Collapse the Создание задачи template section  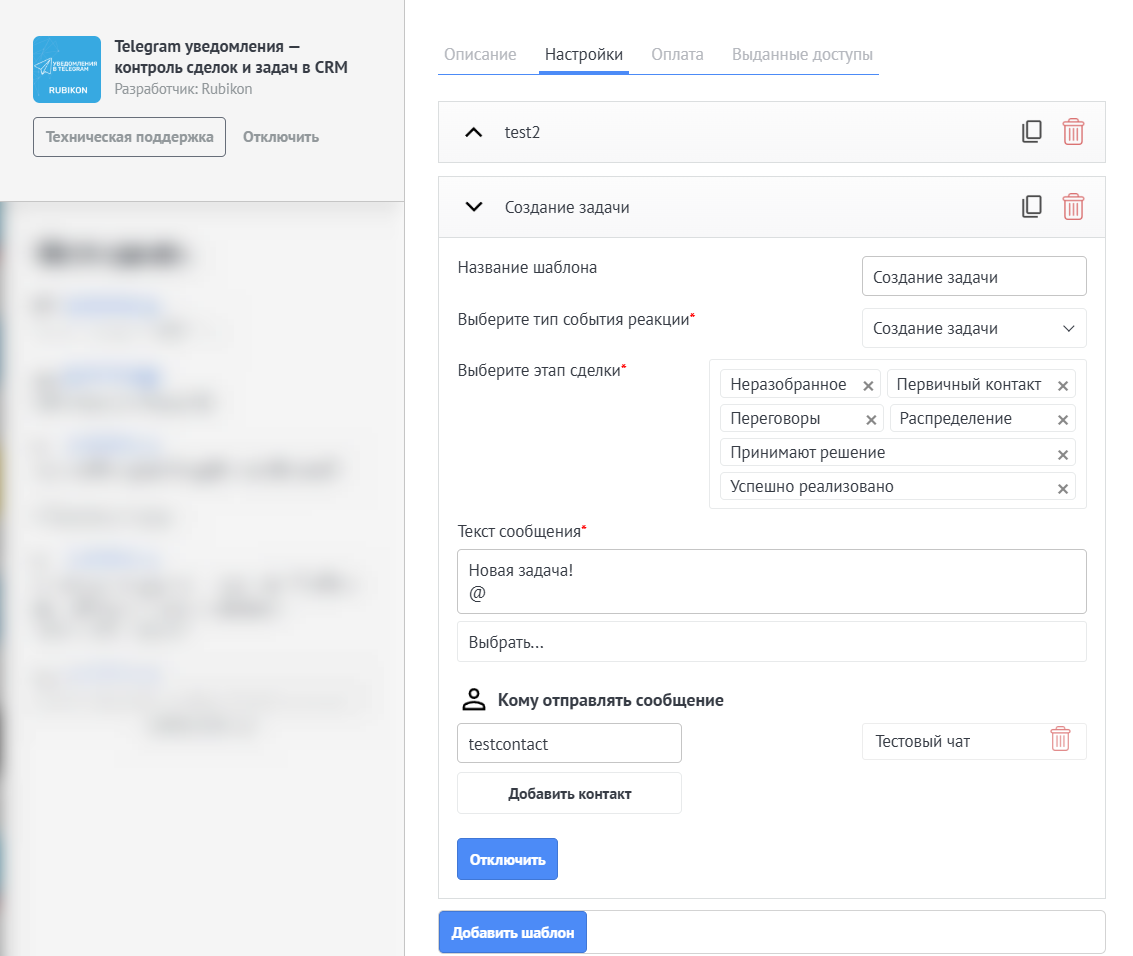(x=473, y=207)
